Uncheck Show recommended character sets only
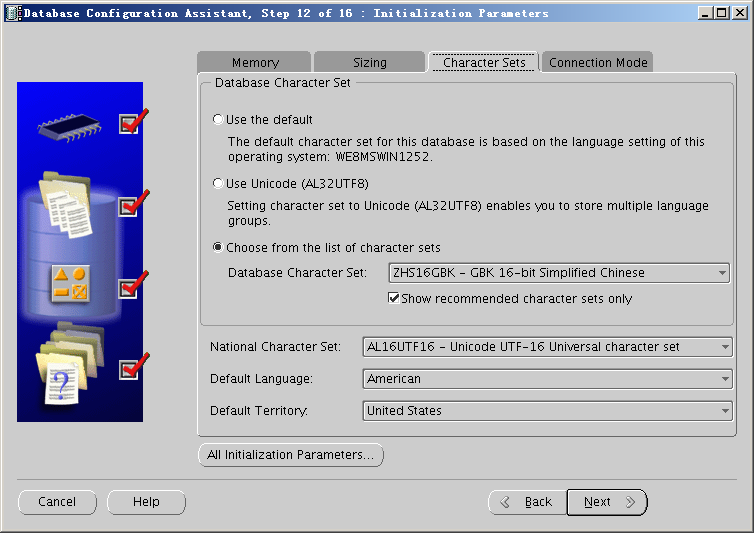Viewport: 754px width, 533px height. [x=394, y=298]
